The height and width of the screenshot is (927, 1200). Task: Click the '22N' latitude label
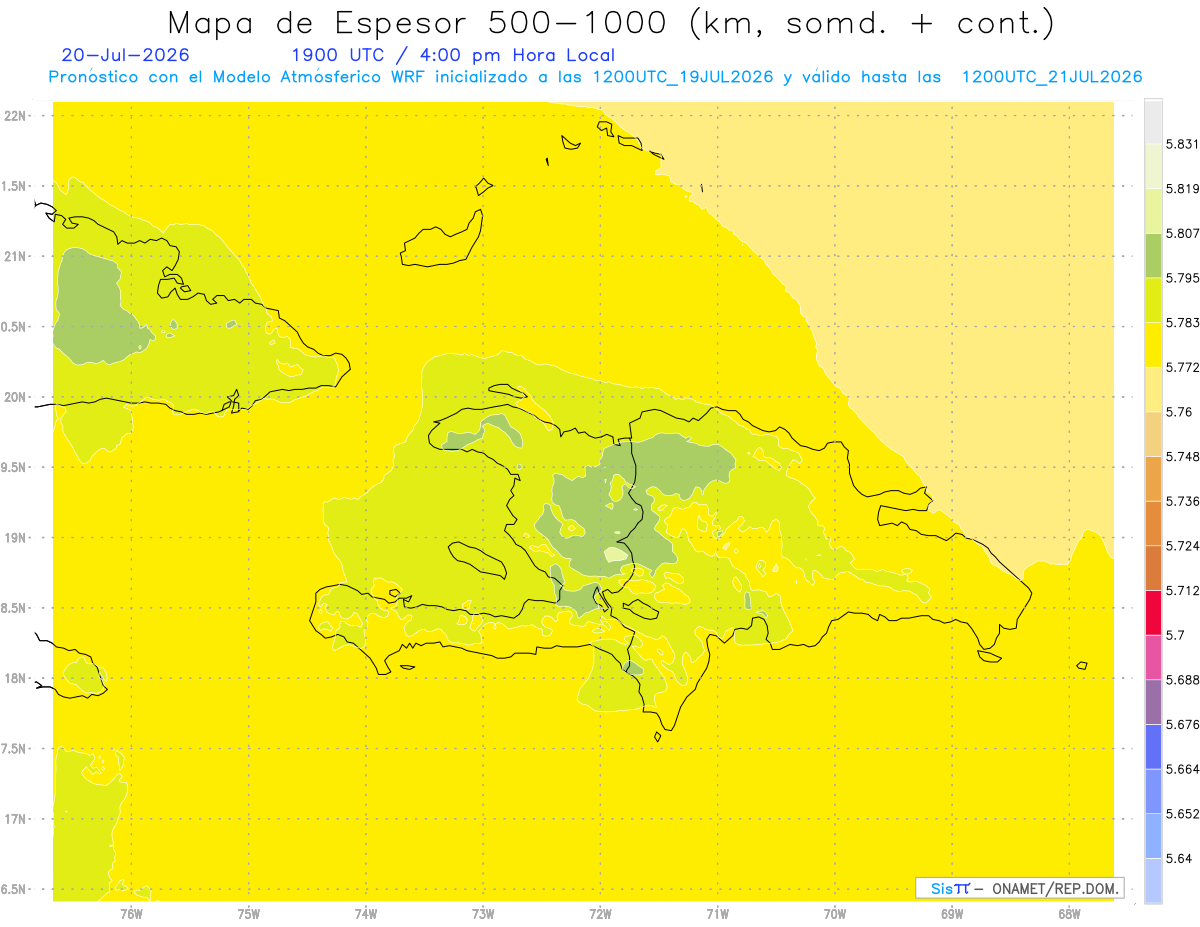coord(15,115)
